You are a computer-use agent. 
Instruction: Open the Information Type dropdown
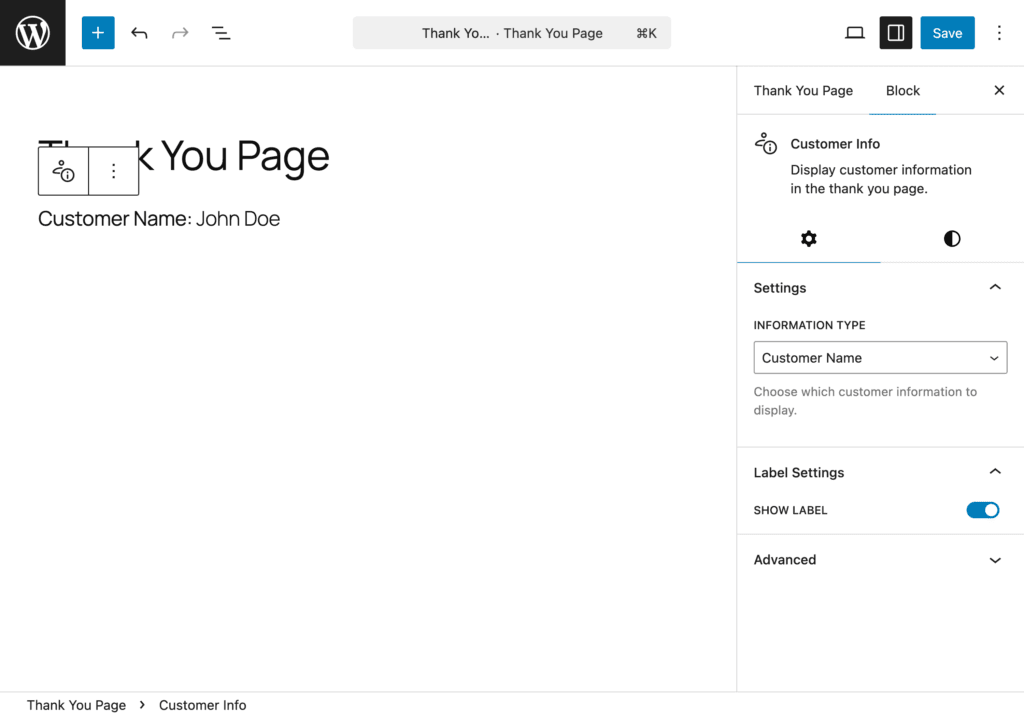click(x=880, y=358)
